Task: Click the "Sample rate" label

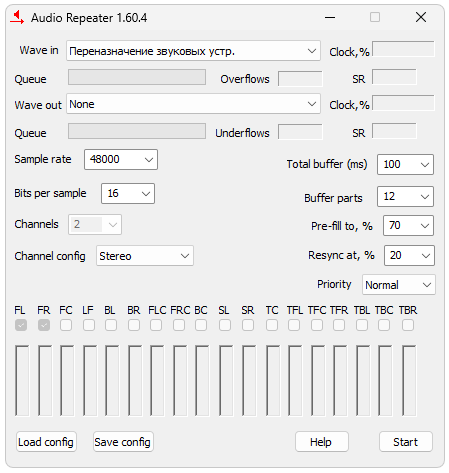Action: pyautogui.click(x=43, y=159)
